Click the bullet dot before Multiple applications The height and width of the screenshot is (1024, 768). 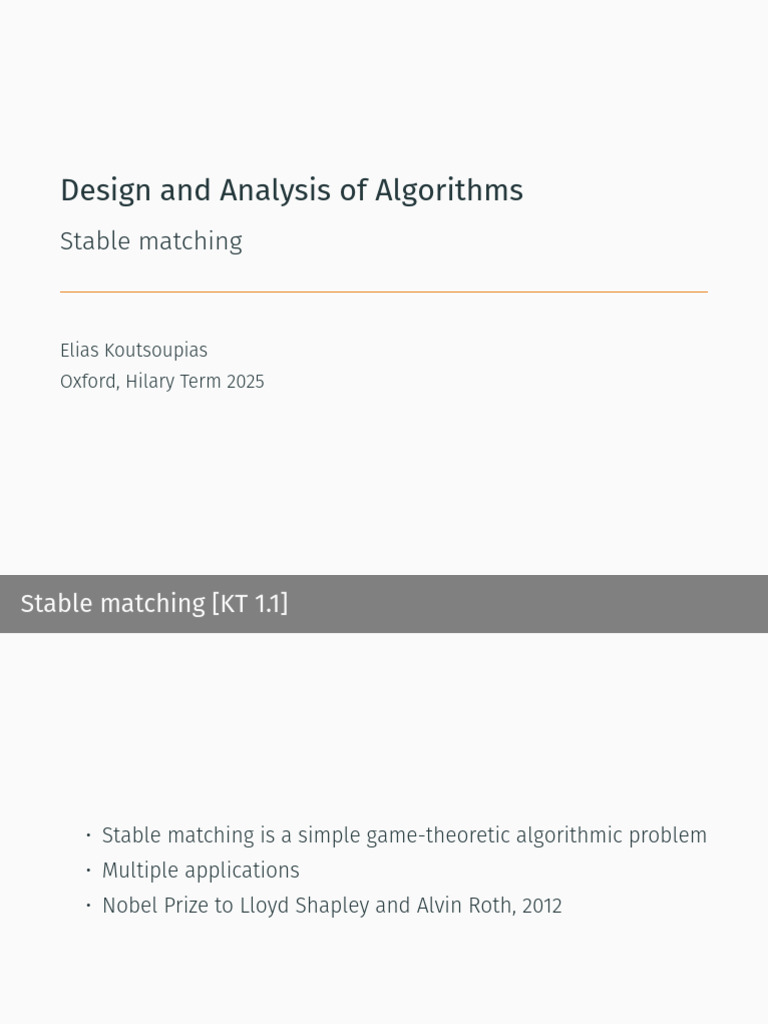88,870
